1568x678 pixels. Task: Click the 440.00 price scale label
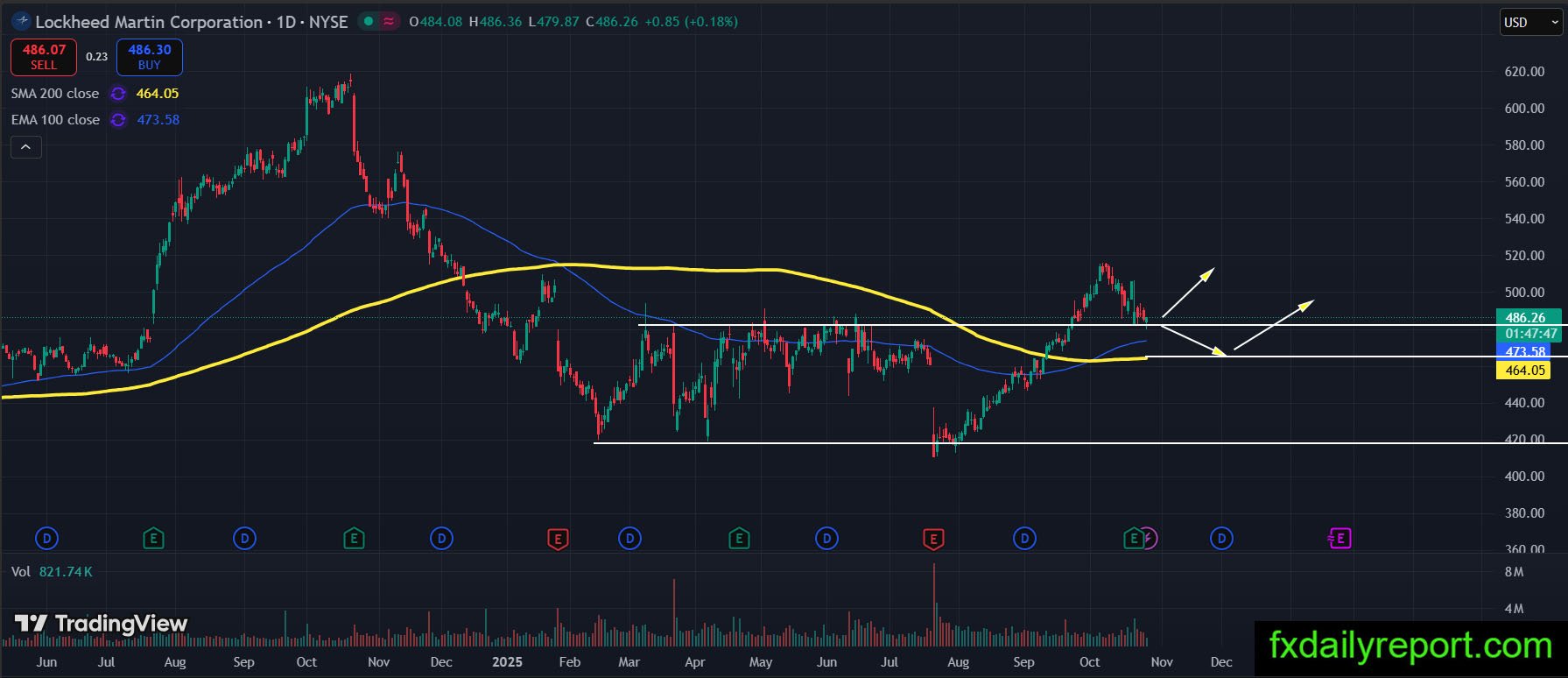[x=1524, y=403]
